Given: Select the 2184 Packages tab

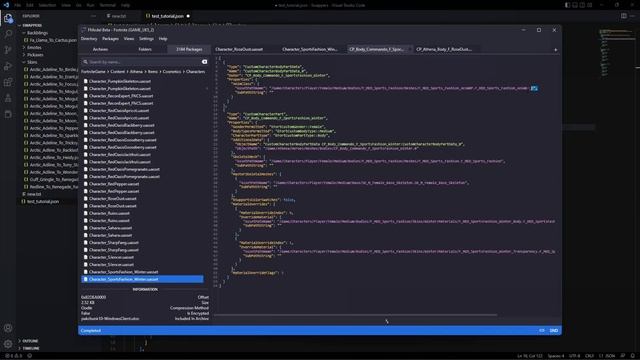Looking at the screenshot, I should (x=189, y=49).
